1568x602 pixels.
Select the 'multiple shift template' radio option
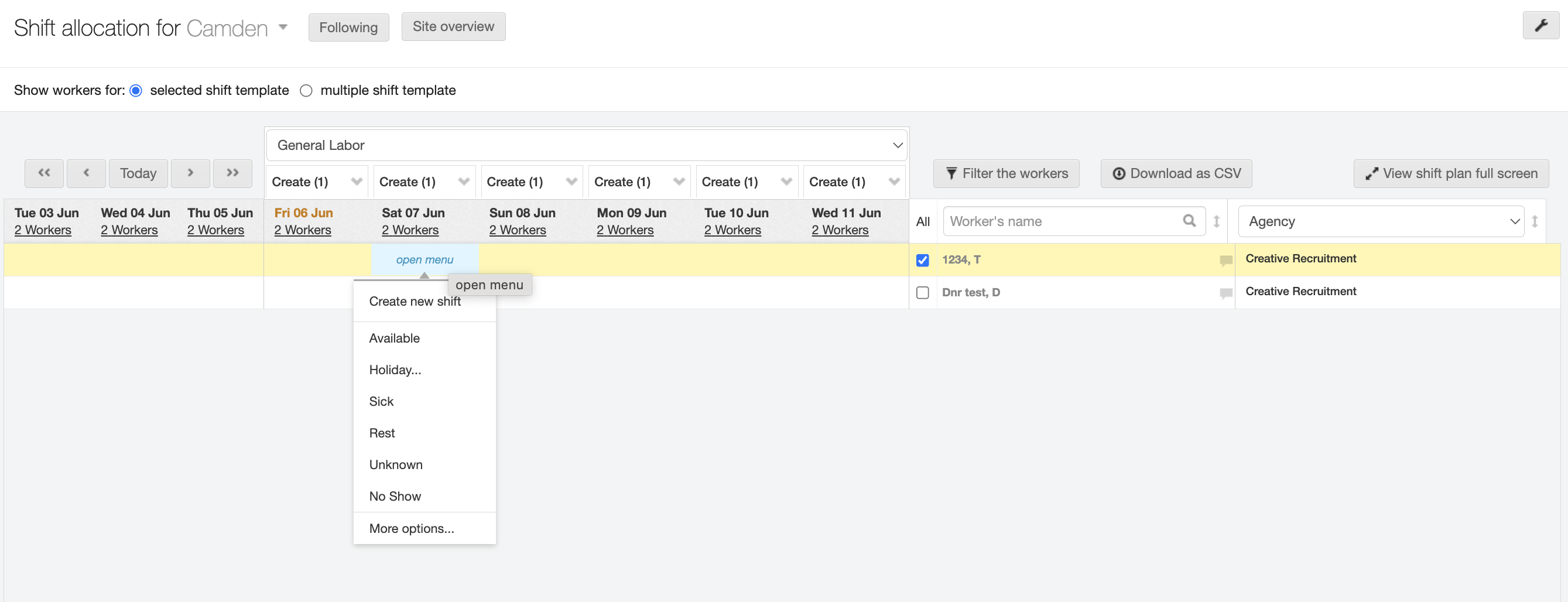point(306,91)
